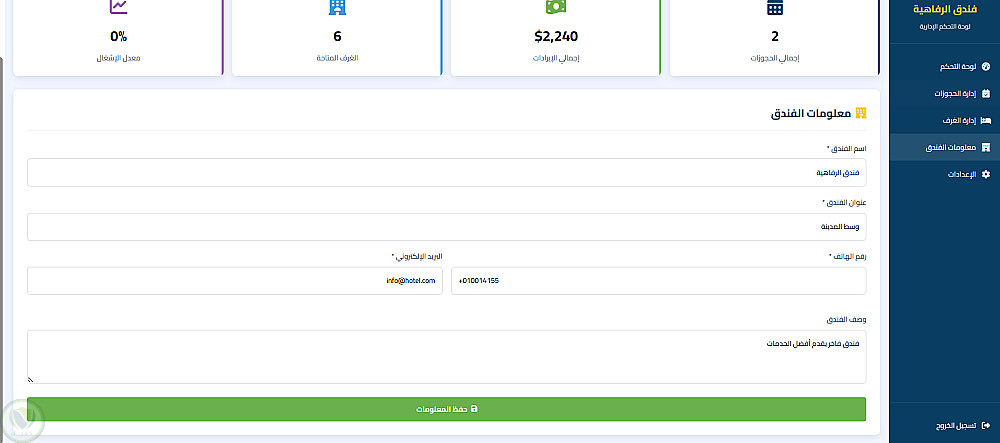
Task: Click the blue building icon on available rooms card
Action: coord(337,7)
